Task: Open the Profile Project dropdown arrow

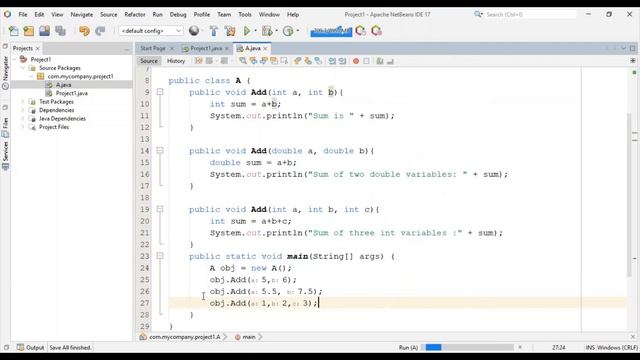Action: coord(298,31)
